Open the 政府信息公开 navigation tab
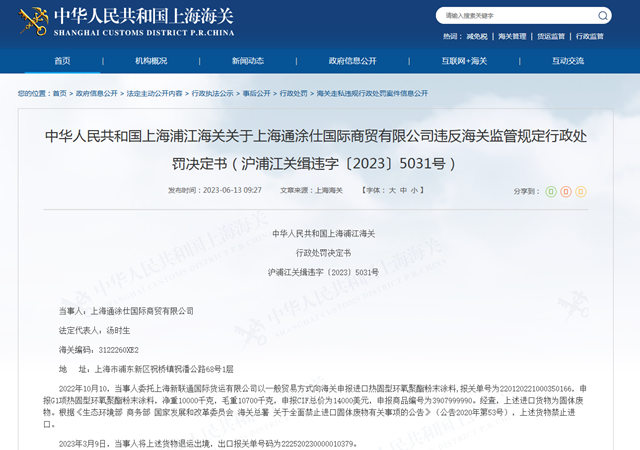The height and width of the screenshot is (450, 640). coord(352,61)
